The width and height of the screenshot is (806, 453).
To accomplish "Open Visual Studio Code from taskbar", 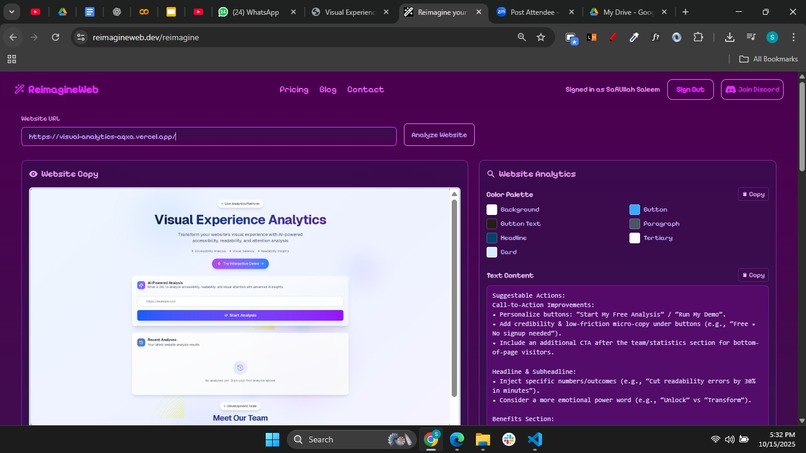I will (x=535, y=440).
